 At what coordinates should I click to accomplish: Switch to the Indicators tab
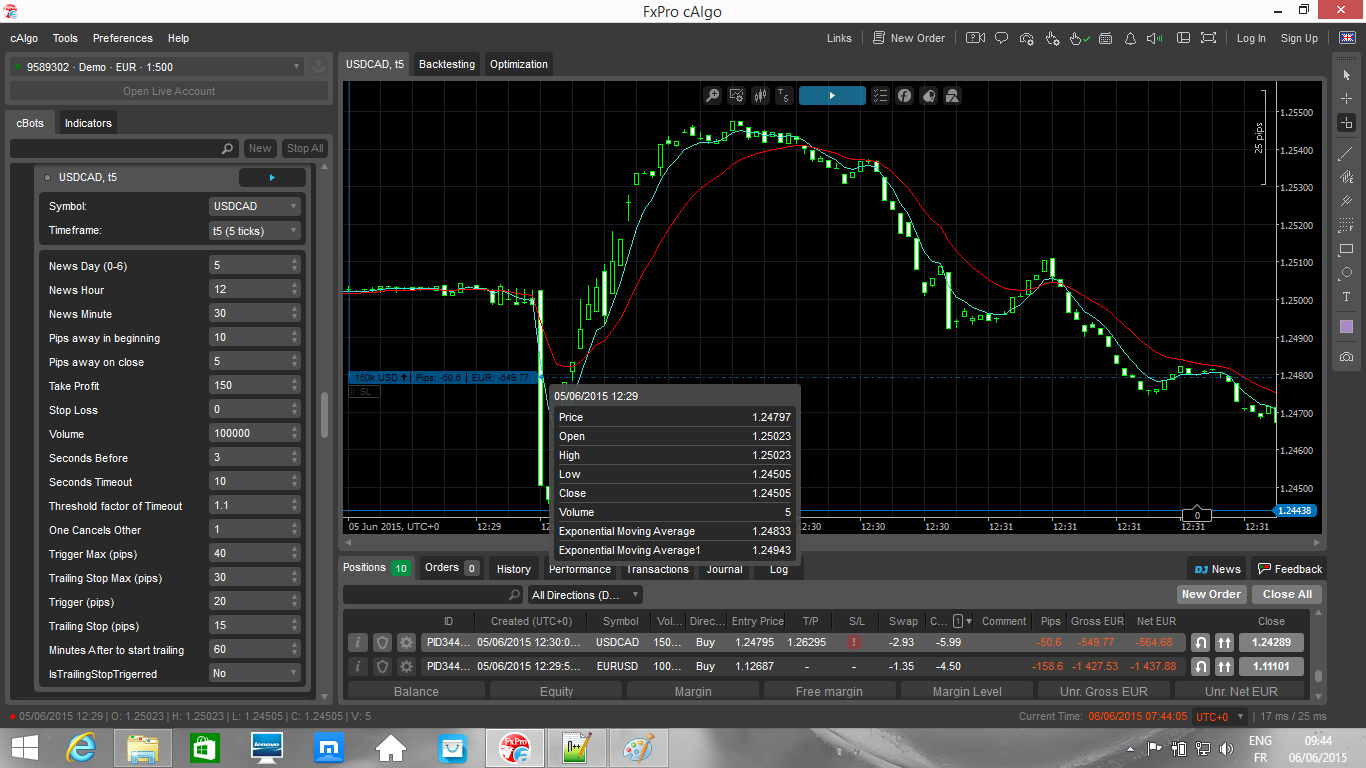tap(88, 123)
